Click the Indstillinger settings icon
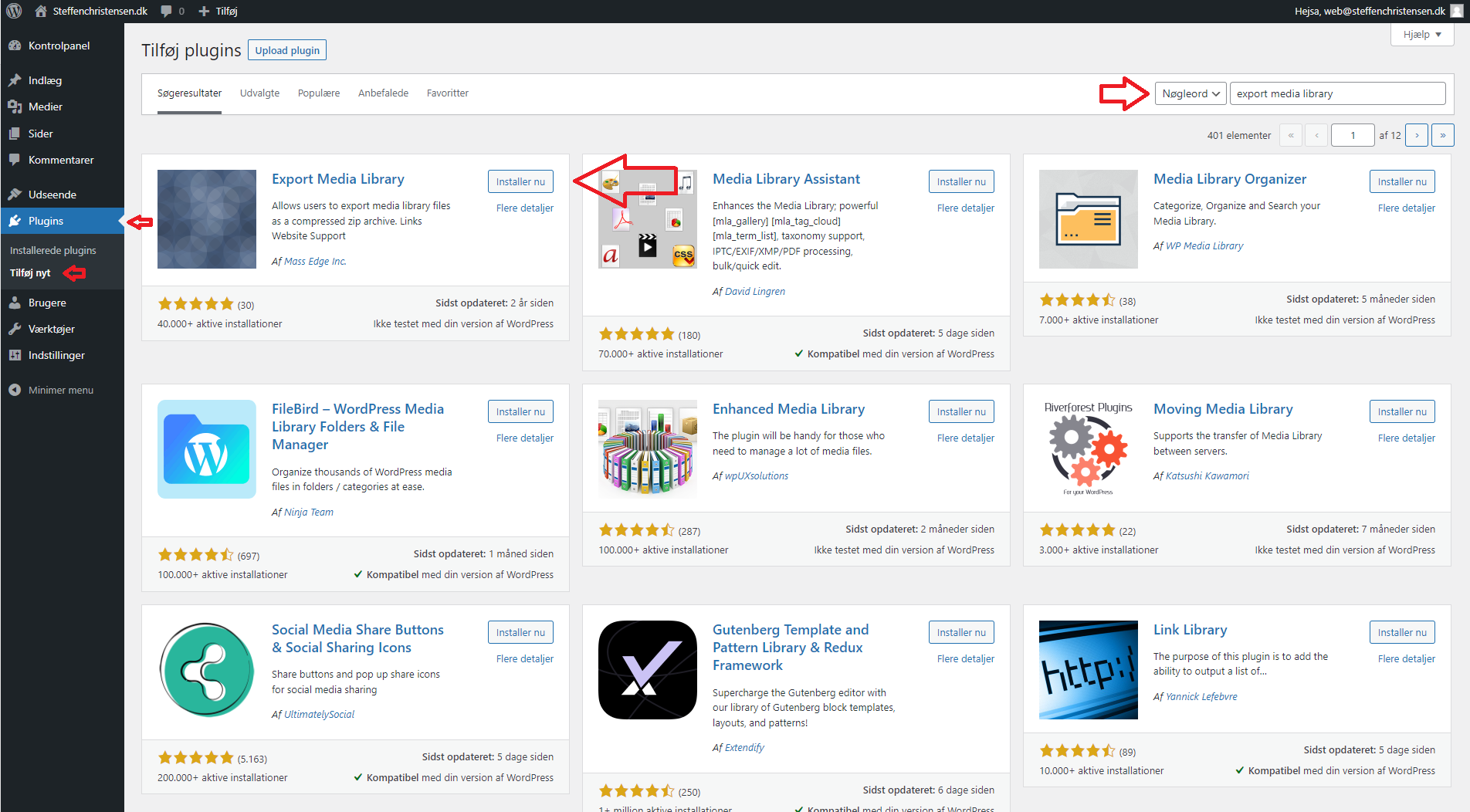This screenshot has width=1470, height=812. (15, 355)
